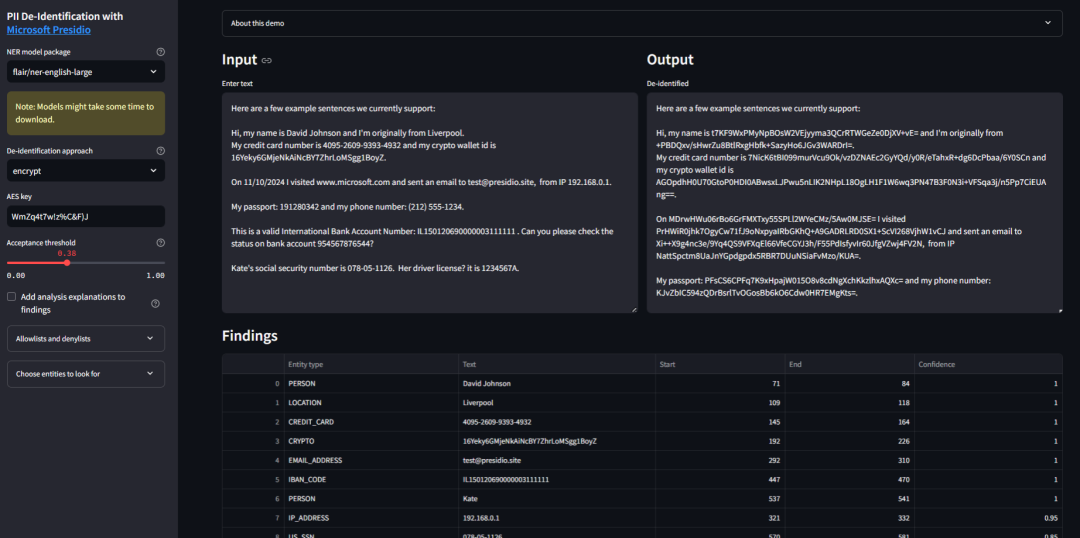The image size is (1080, 538).
Task: Click the anchor link icon beside Input heading
Action: [x=267, y=61]
